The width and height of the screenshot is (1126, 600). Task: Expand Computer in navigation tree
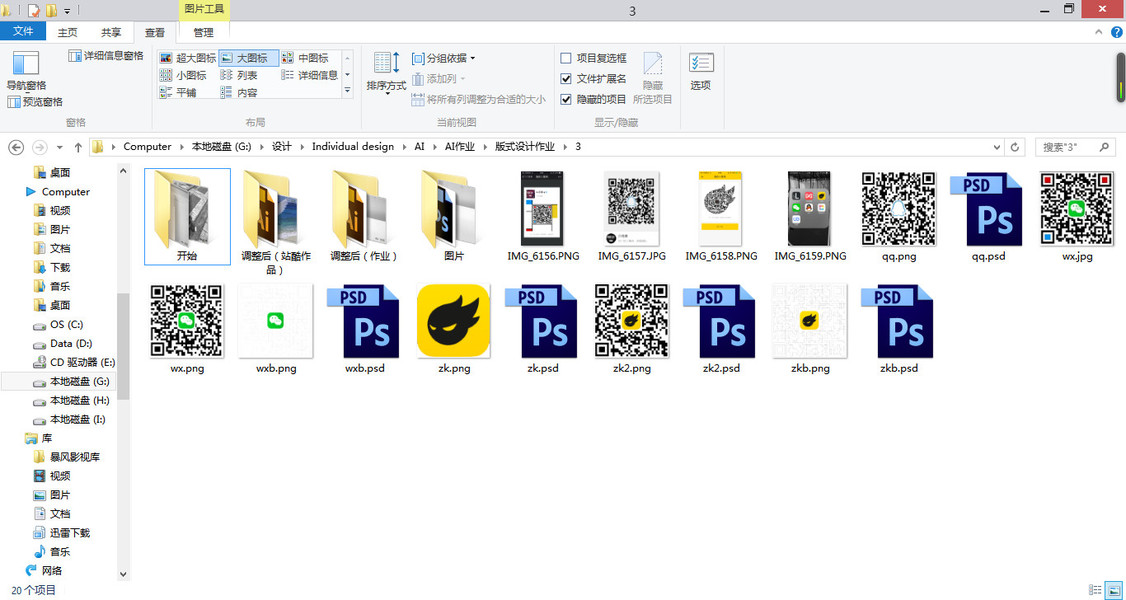(x=30, y=192)
